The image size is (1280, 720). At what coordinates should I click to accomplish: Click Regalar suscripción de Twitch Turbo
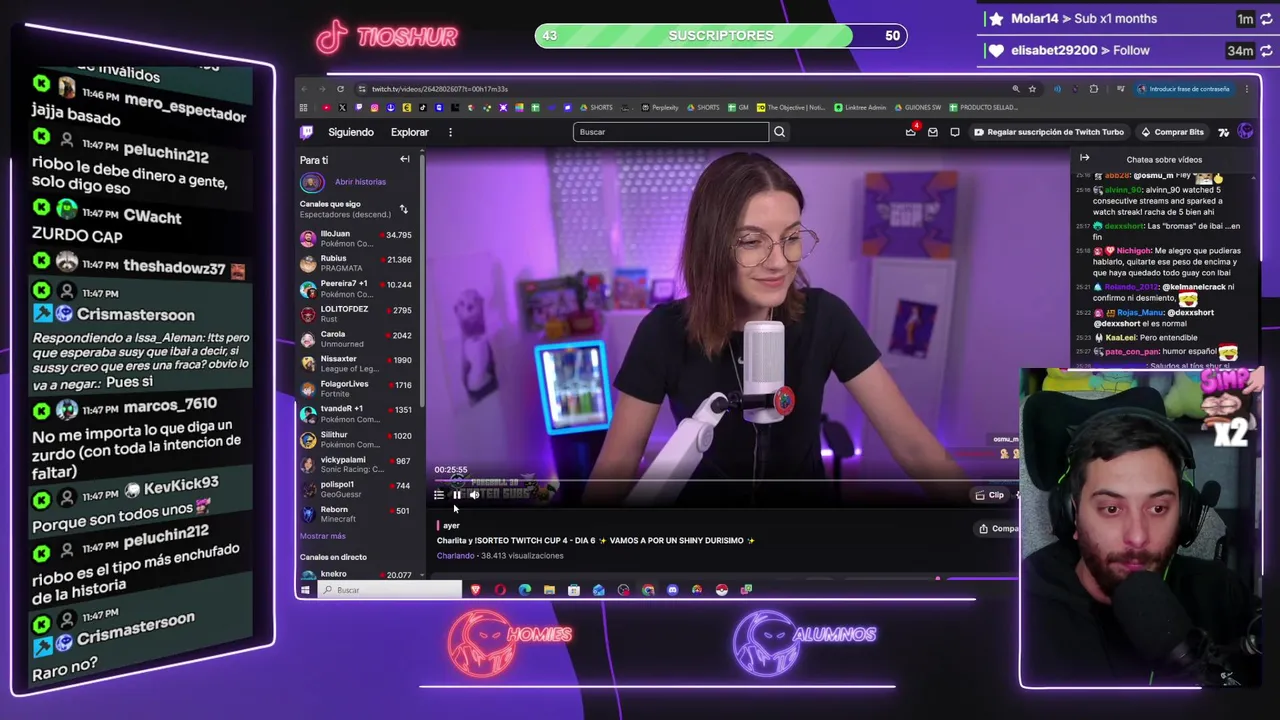click(1049, 132)
